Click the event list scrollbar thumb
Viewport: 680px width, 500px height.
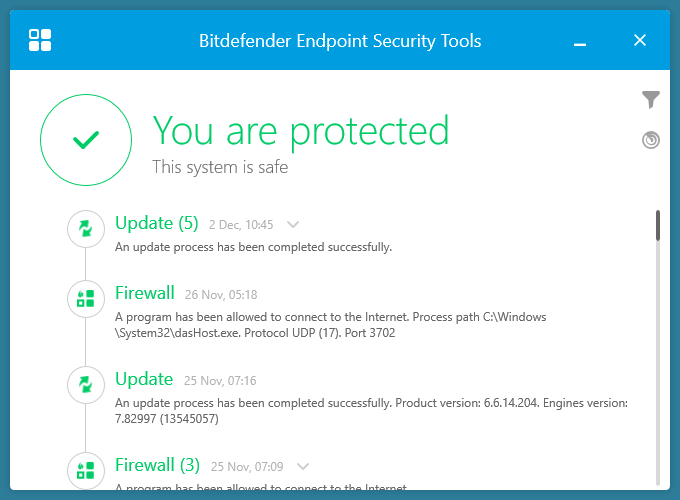click(658, 225)
